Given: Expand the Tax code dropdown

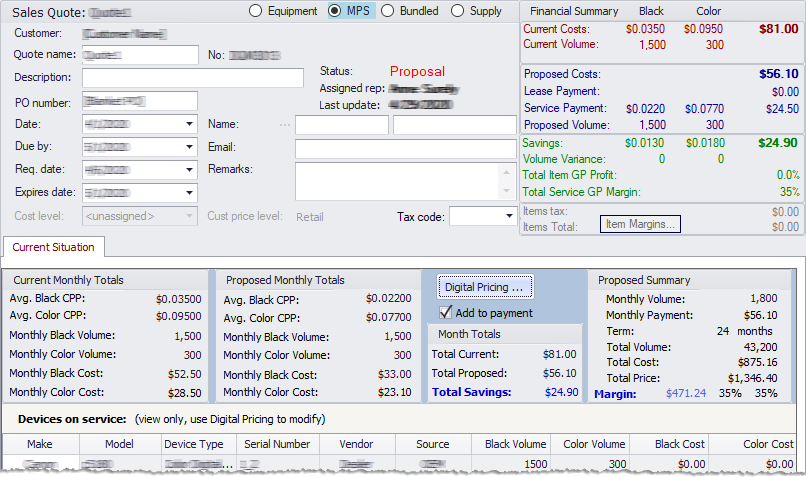Looking at the screenshot, I should [509, 216].
